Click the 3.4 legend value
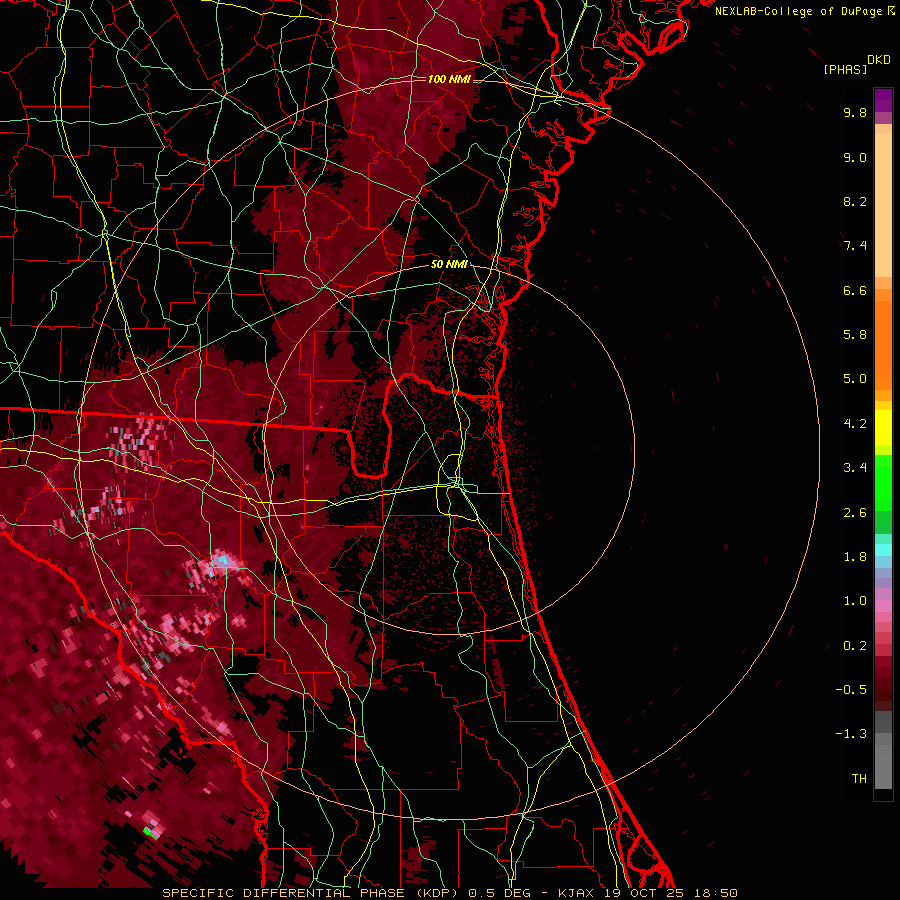 (x=855, y=468)
